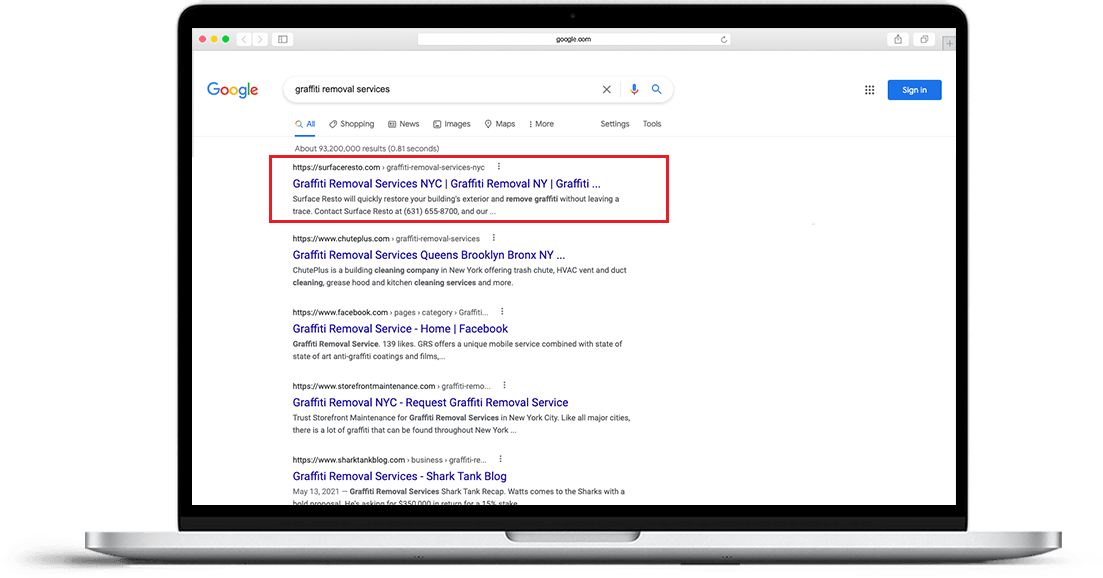Click the Safari share icon
The height and width of the screenshot is (578, 1103).
898,39
